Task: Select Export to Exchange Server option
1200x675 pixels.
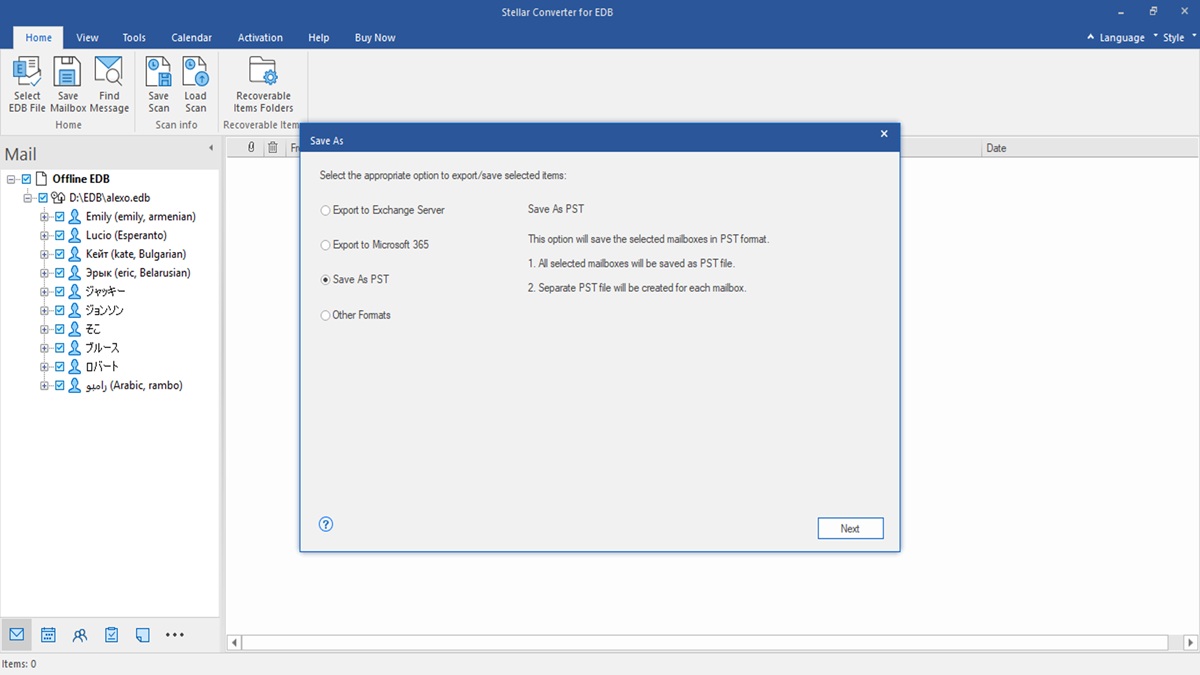Action: point(382,211)
